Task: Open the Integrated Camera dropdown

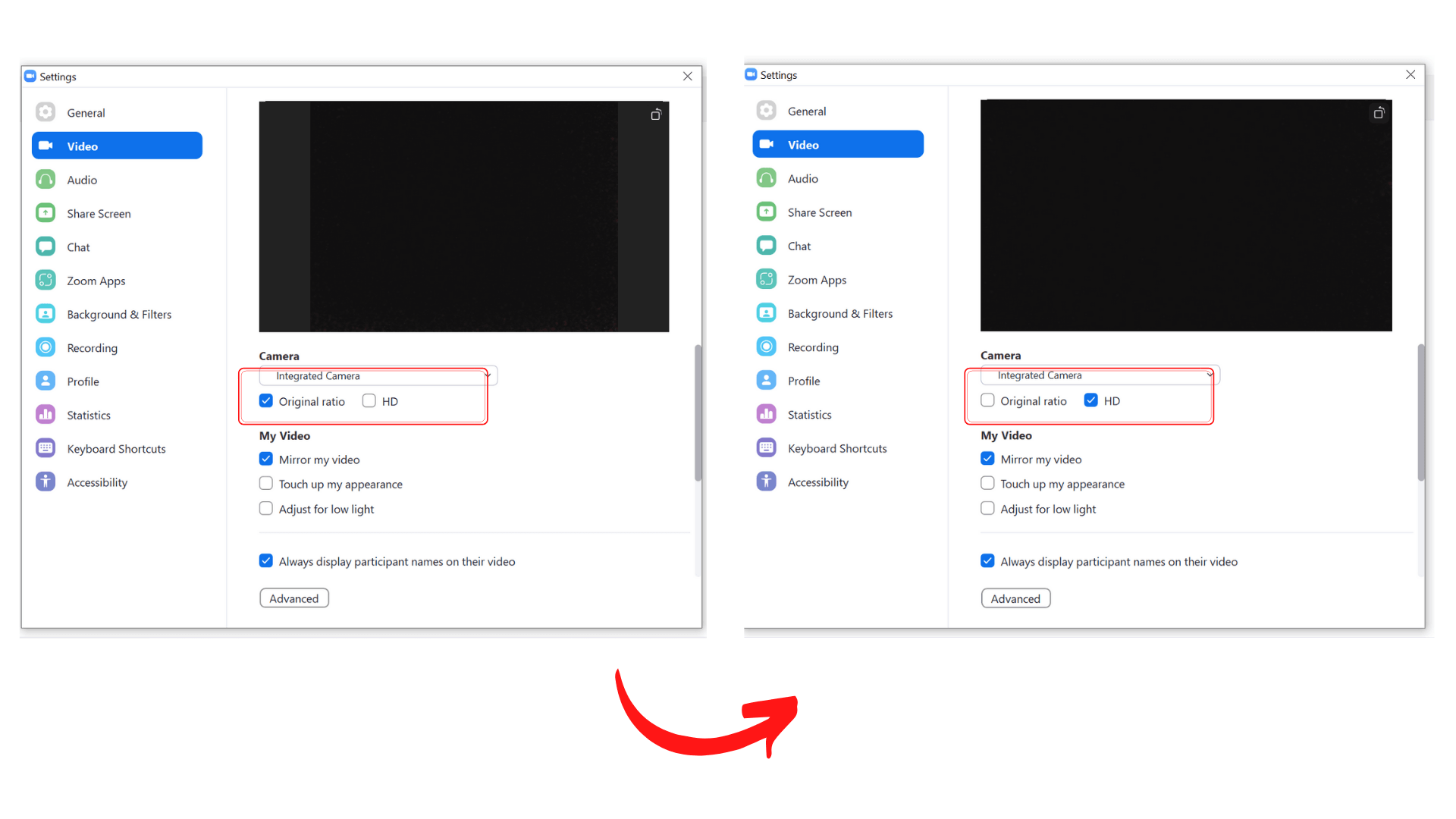Action: (488, 375)
